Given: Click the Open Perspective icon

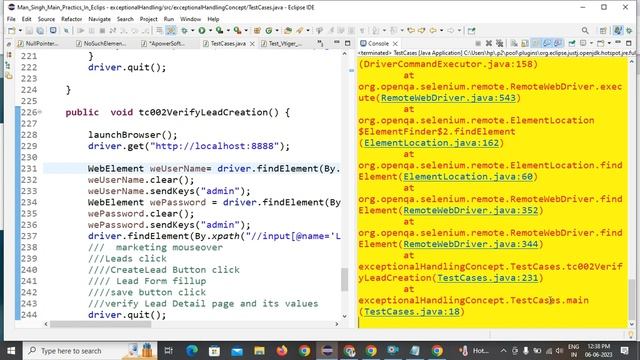Looking at the screenshot, I should coord(603,31).
